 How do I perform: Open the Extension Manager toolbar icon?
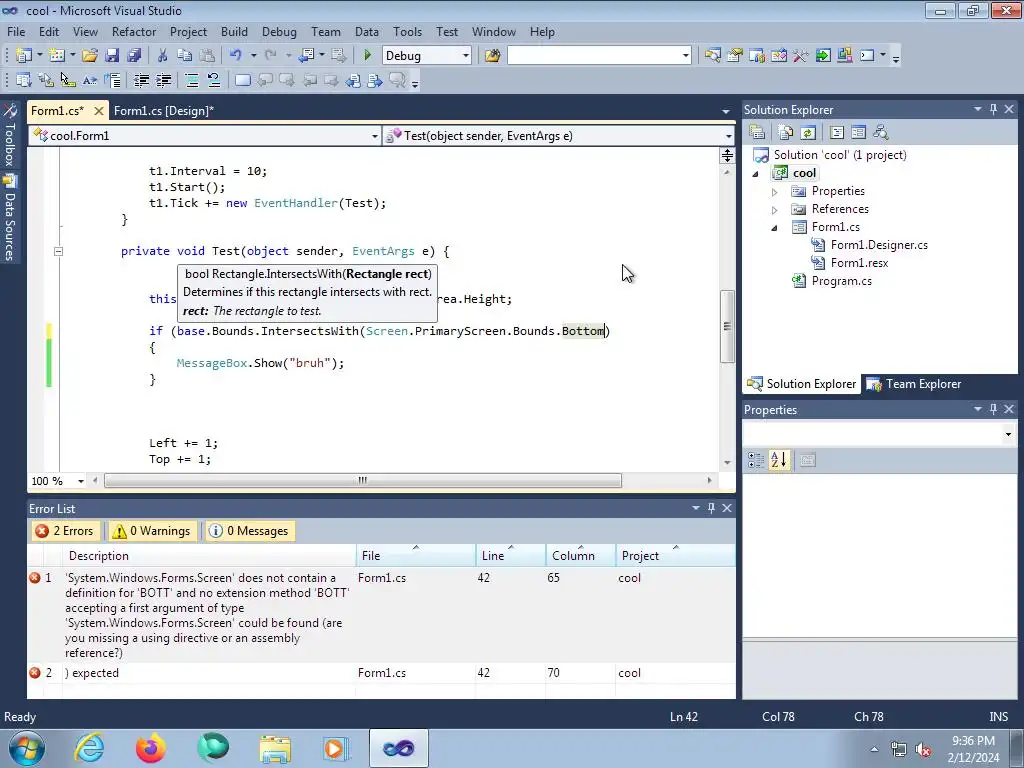(x=845, y=56)
